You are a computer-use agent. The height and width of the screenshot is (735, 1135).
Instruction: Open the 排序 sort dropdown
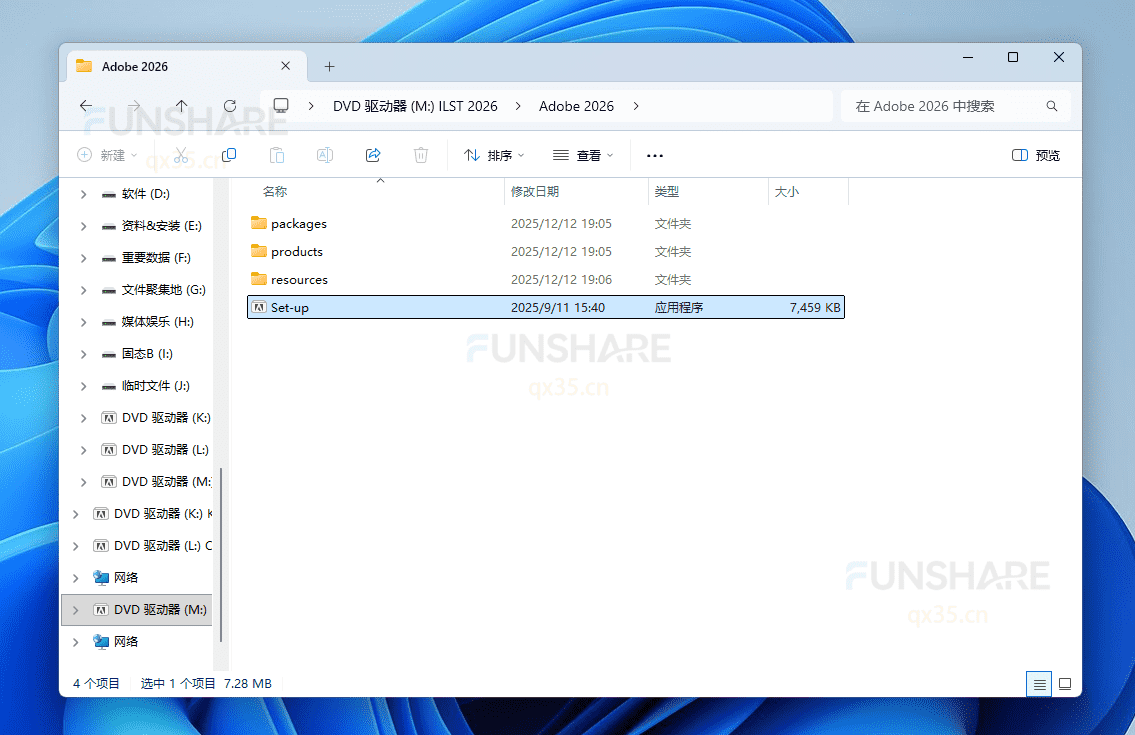coord(494,155)
